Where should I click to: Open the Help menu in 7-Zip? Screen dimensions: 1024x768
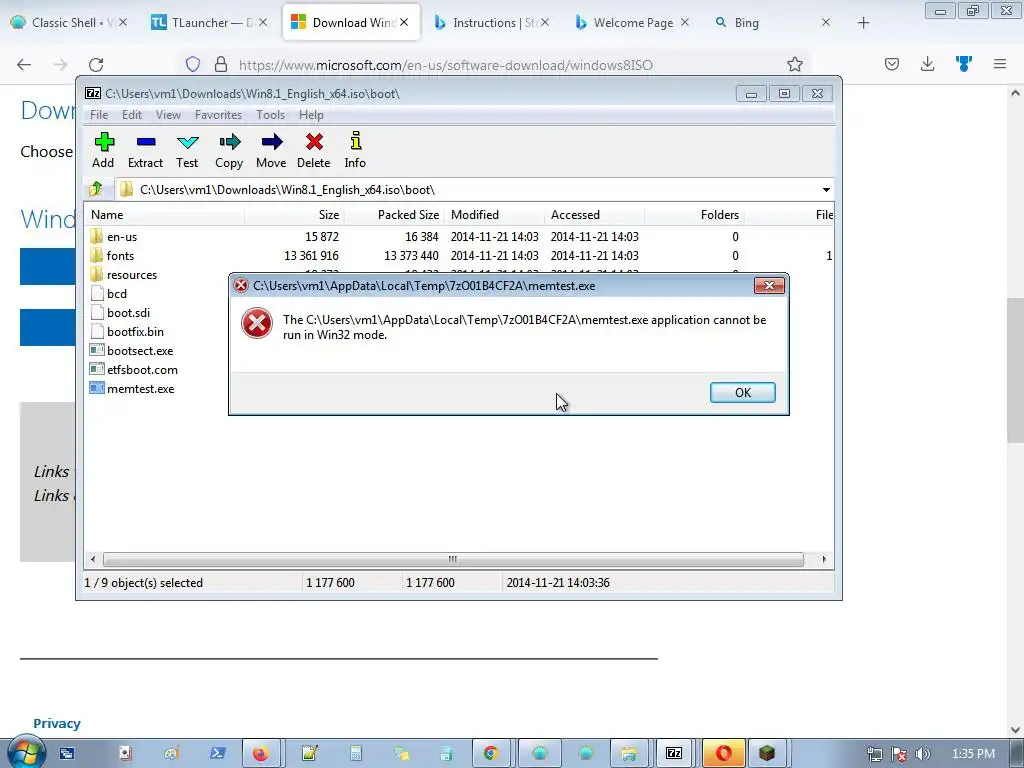311,114
